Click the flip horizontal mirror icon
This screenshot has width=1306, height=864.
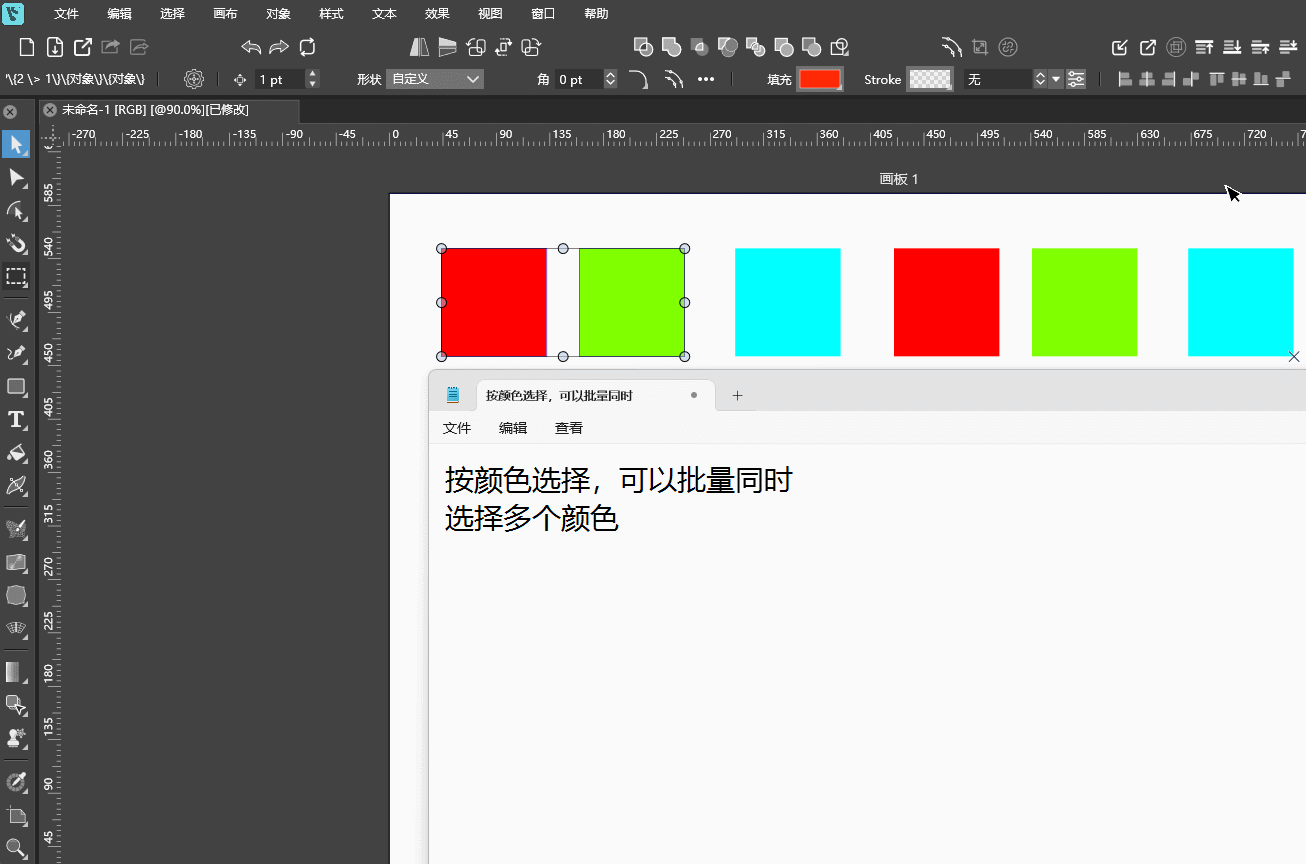tap(420, 47)
